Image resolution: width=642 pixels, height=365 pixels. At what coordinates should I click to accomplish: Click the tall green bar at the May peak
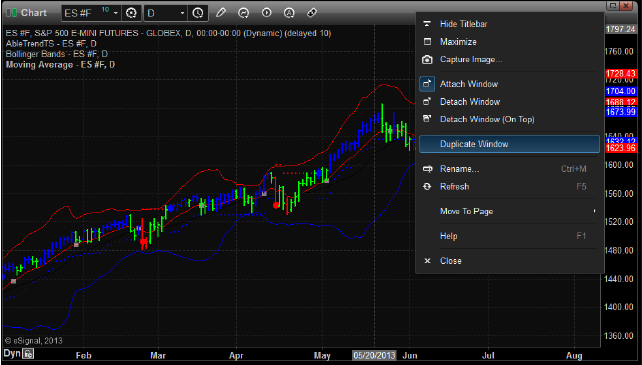pos(382,118)
